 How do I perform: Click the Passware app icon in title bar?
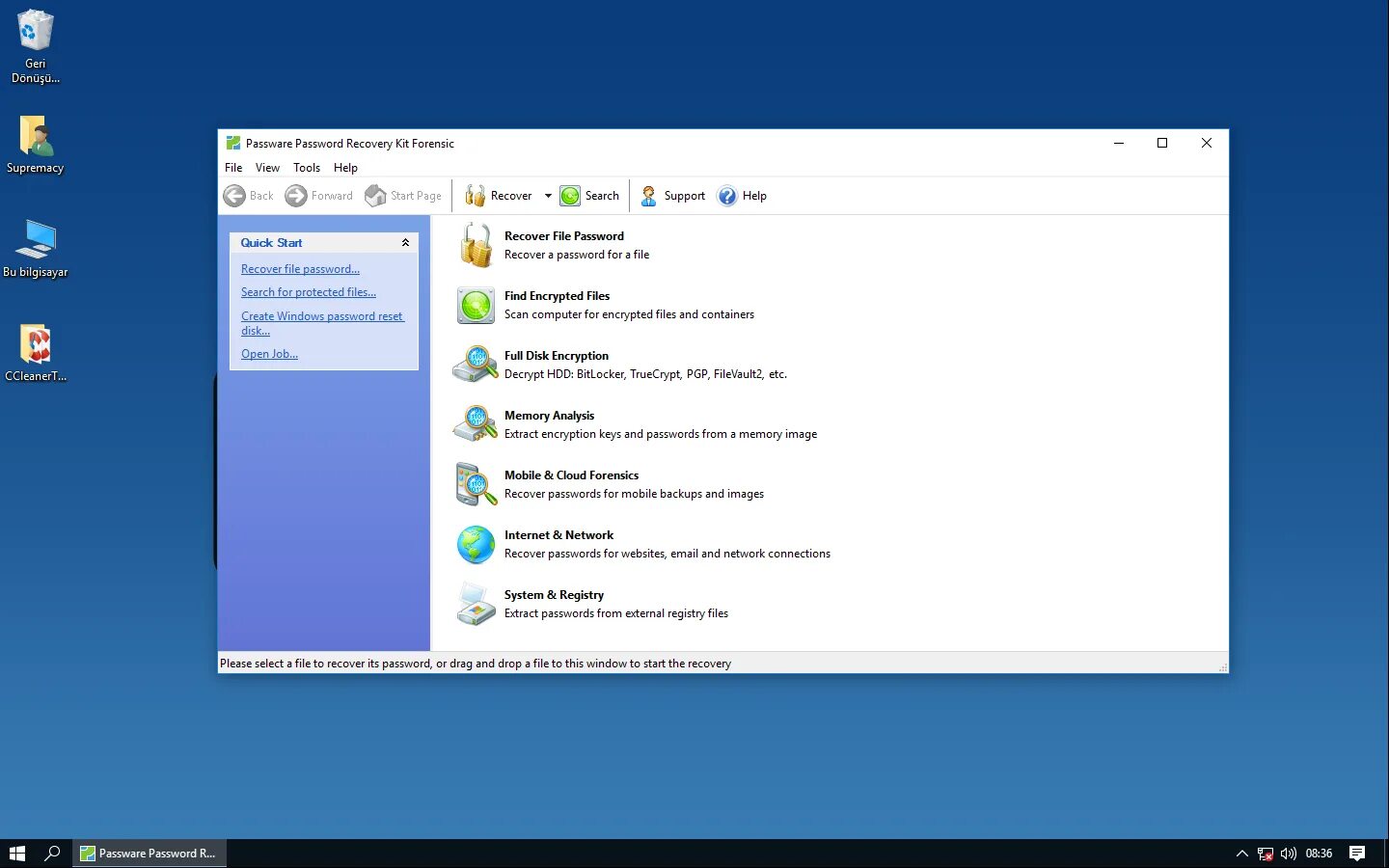point(232,143)
